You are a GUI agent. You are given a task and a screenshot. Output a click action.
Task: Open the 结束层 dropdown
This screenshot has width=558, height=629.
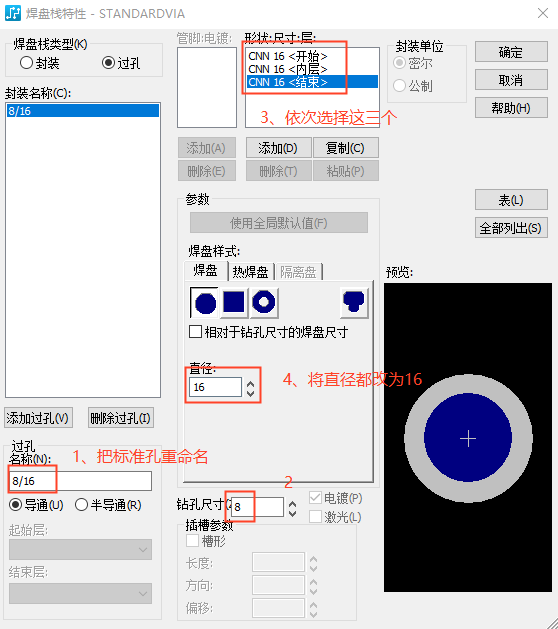coord(80,593)
